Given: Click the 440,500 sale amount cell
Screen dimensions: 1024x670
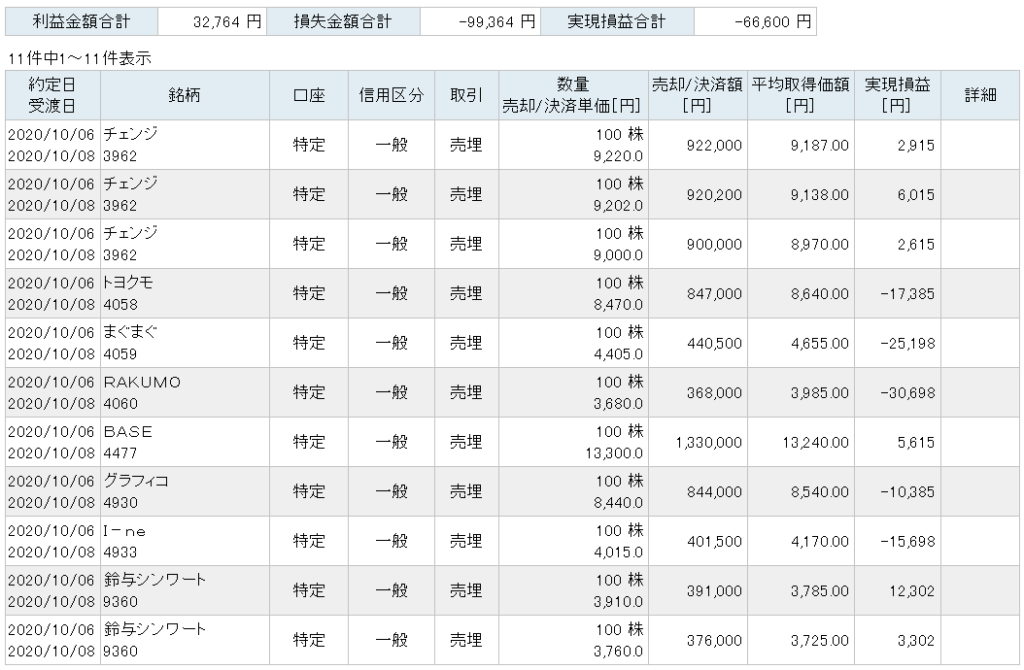Looking at the screenshot, I should 697,343.
